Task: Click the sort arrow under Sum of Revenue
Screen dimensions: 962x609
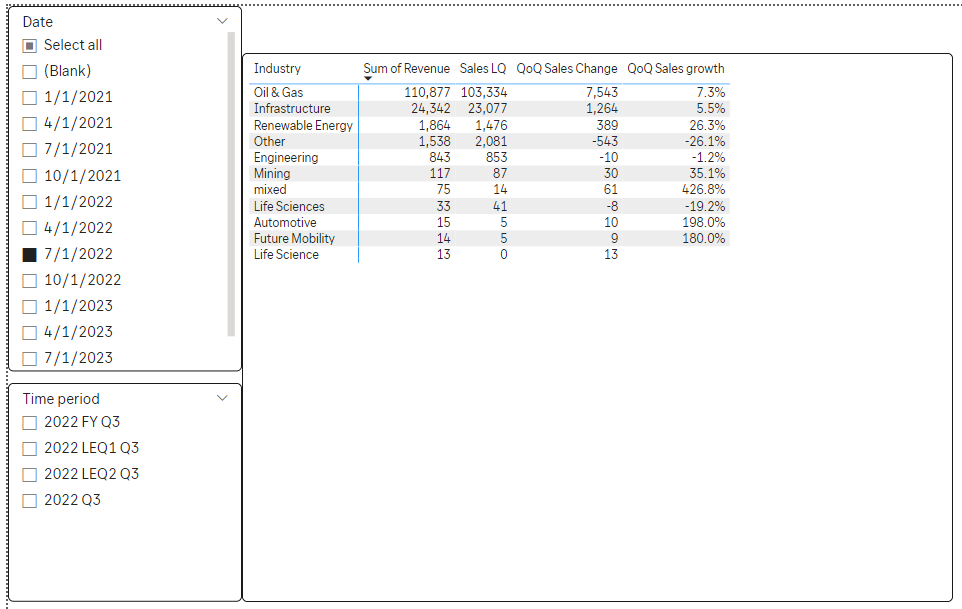Action: (x=368, y=79)
